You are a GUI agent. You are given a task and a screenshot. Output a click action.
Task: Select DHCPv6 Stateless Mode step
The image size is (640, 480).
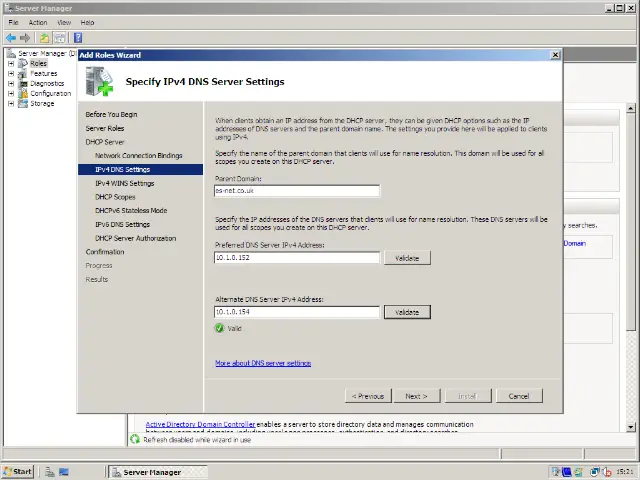click(x=131, y=211)
